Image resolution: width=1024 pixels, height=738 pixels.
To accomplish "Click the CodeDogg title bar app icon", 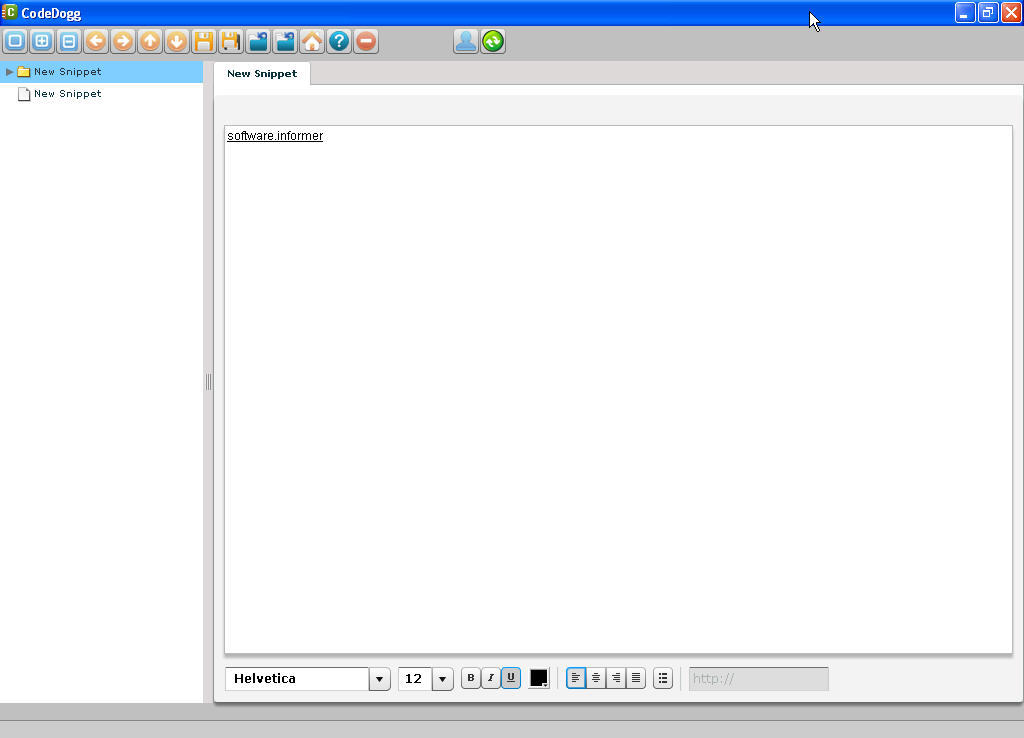I will [x=9, y=12].
